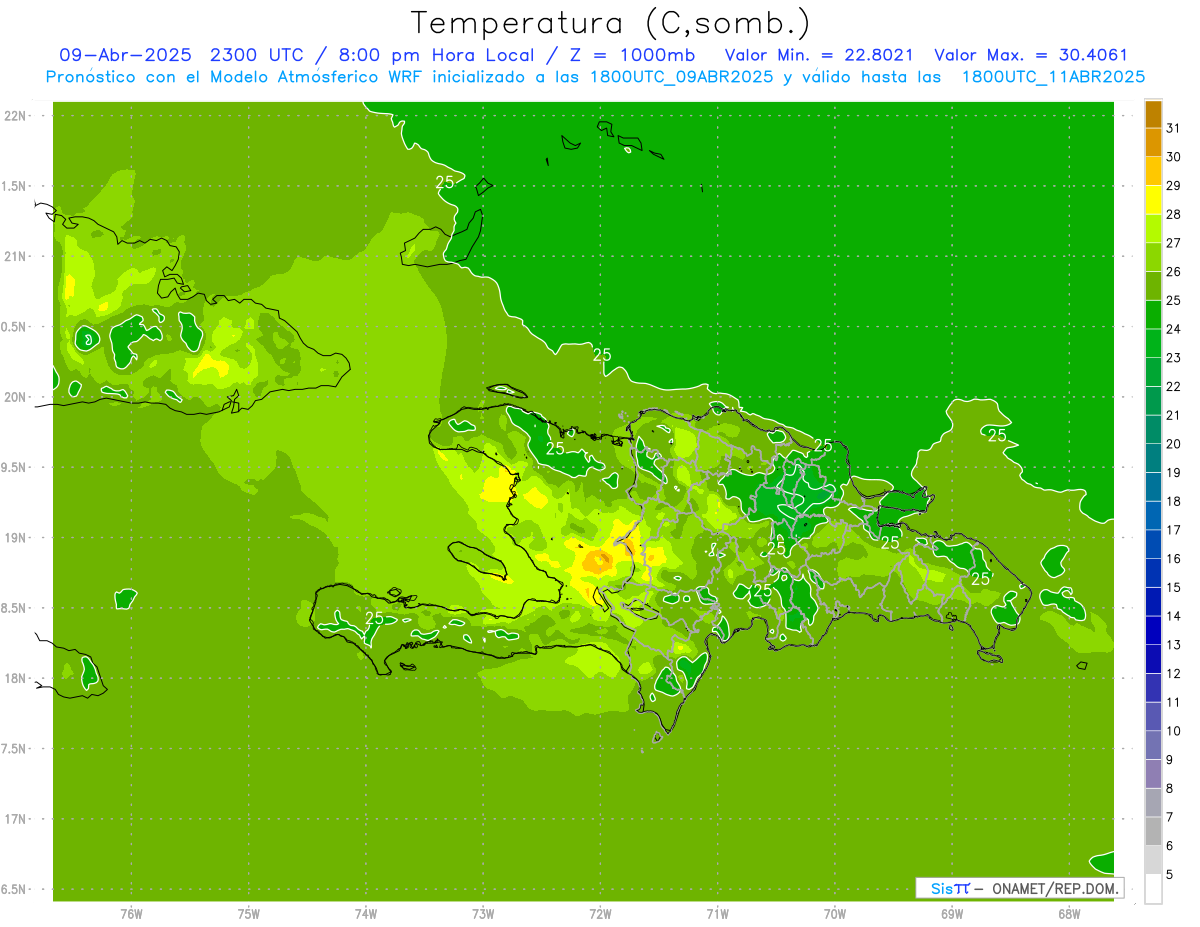Click the legend value "11"
The image size is (1200, 927).
[1174, 702]
